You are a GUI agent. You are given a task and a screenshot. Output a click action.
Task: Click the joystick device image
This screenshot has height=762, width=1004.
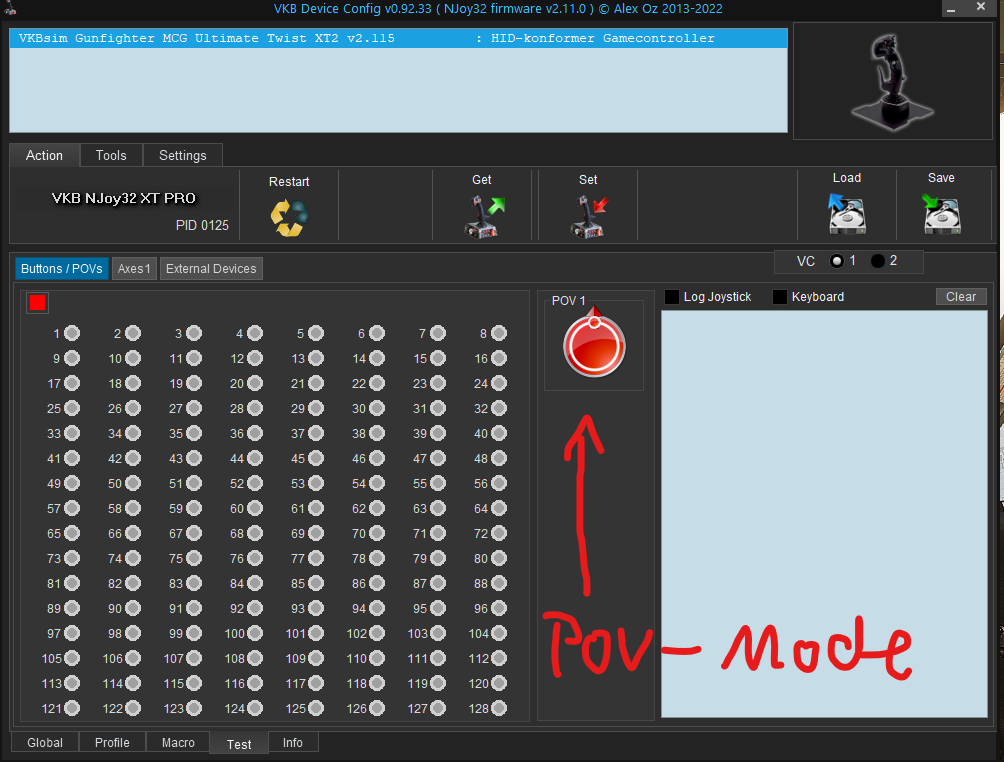pos(878,81)
